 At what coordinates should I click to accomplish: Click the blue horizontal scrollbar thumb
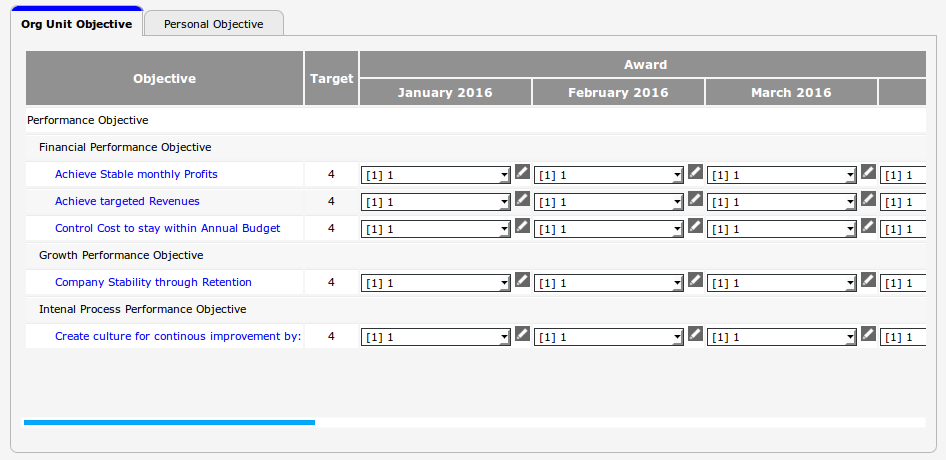pos(169,422)
